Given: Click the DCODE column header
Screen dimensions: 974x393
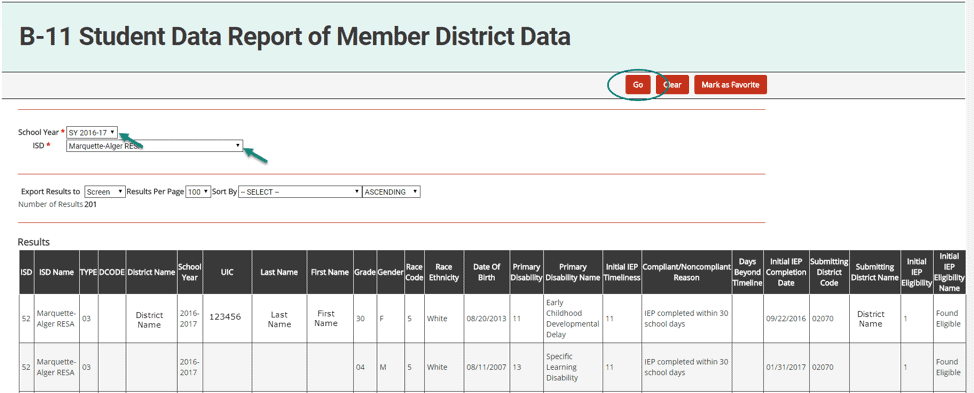Looking at the screenshot, I should pos(112,272).
